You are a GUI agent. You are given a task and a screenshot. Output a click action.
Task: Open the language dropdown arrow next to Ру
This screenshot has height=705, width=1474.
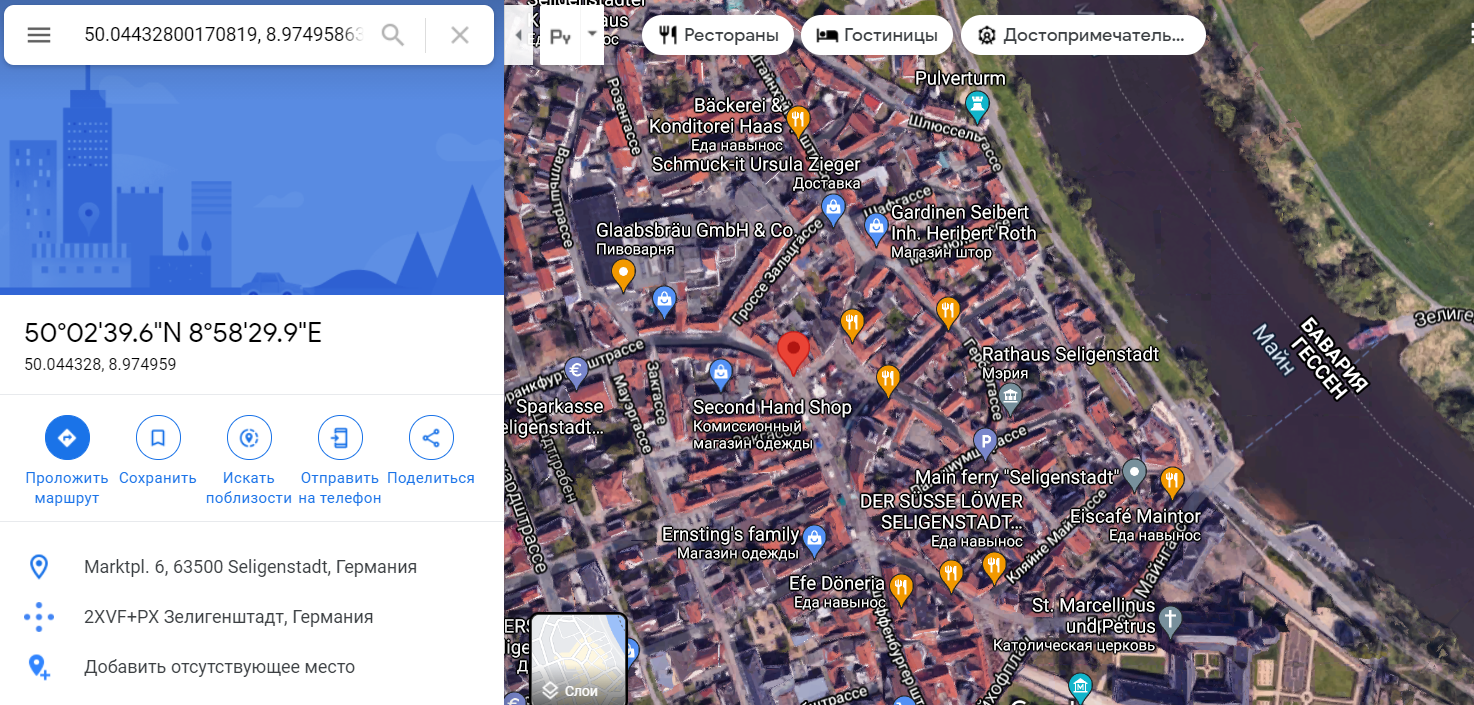[592, 33]
